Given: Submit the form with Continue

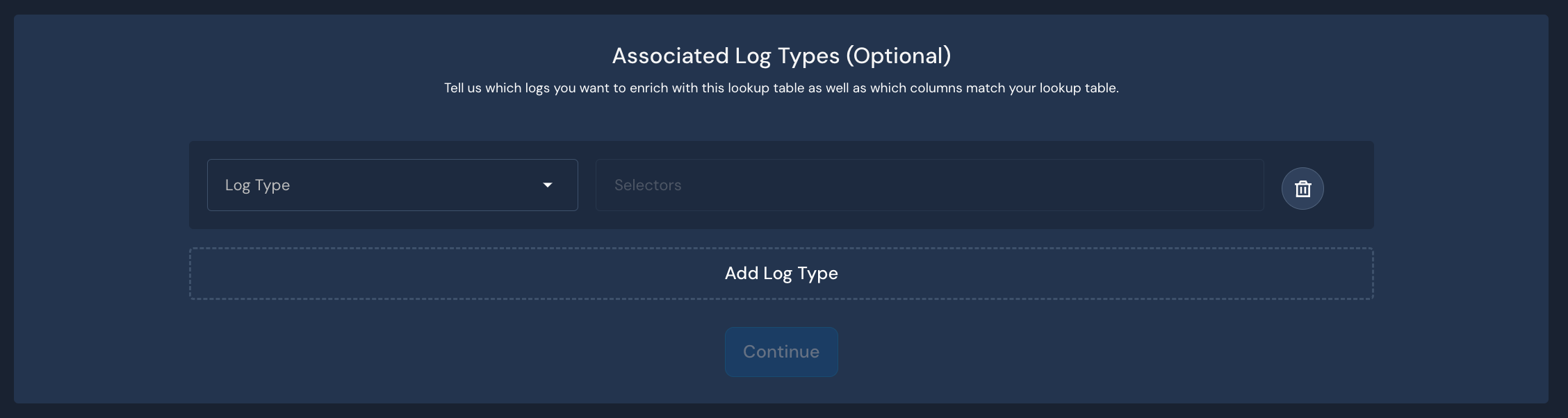Looking at the screenshot, I should point(781,352).
